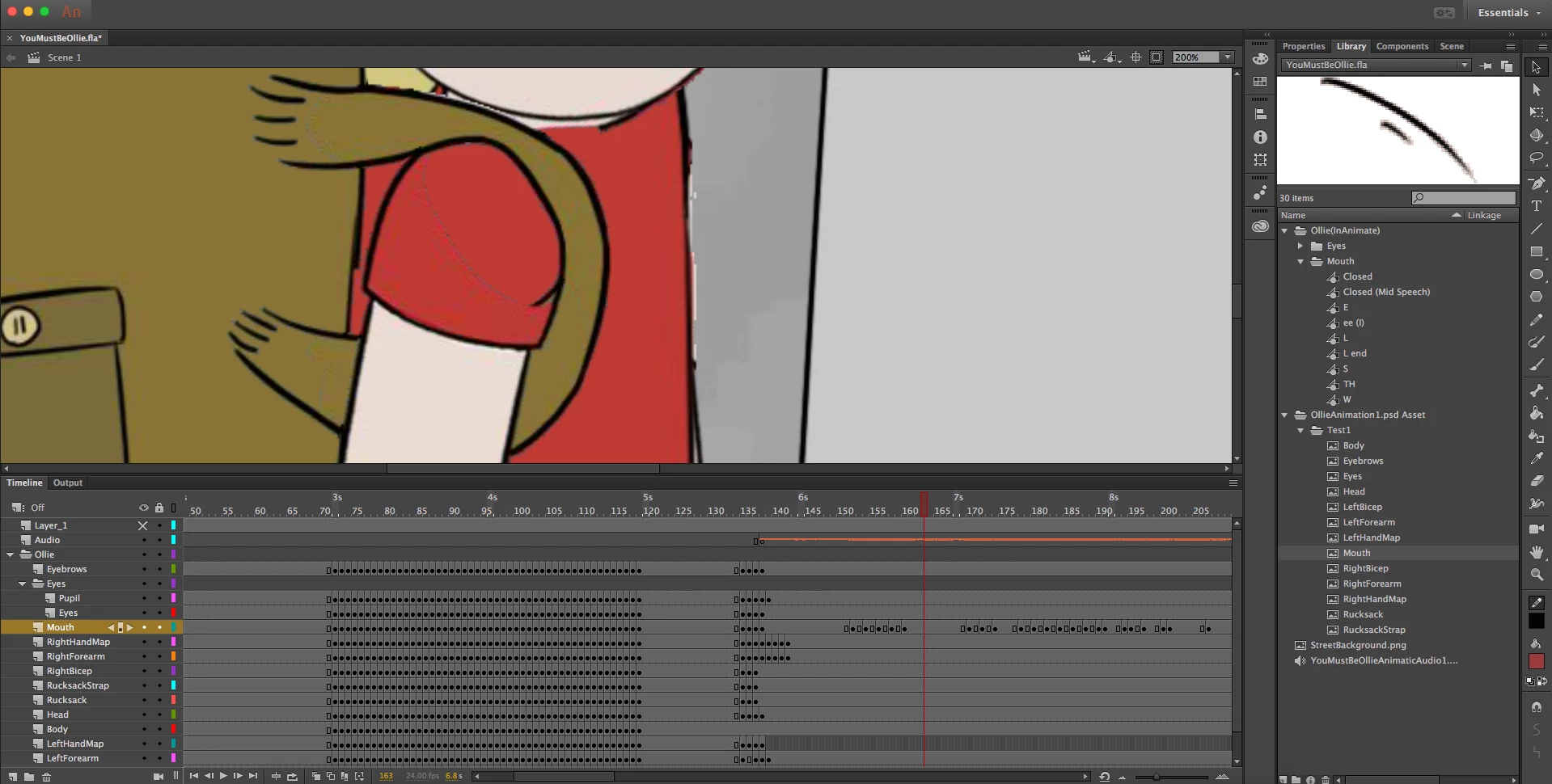
Task: Lock the Mouth layer
Action: (159, 627)
